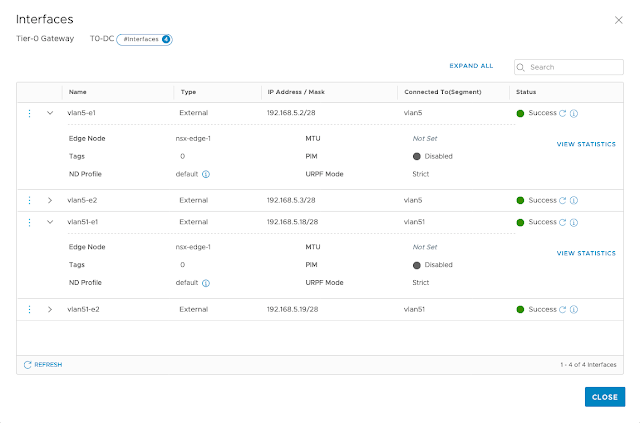The image size is (640, 423).
Task: Open View Statistics for vlan5-e1
Action: pyautogui.click(x=586, y=144)
